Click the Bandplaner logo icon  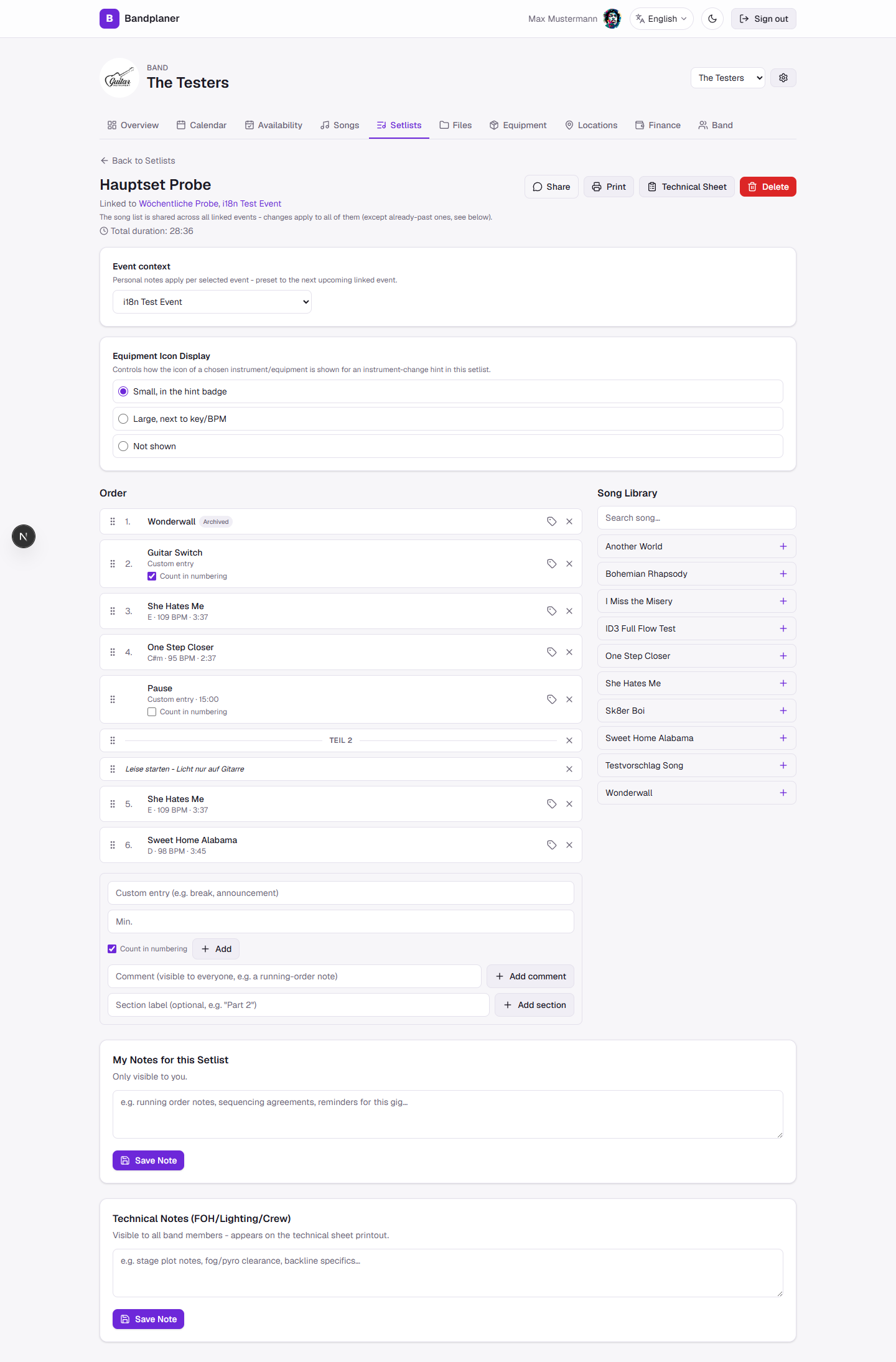(110, 19)
